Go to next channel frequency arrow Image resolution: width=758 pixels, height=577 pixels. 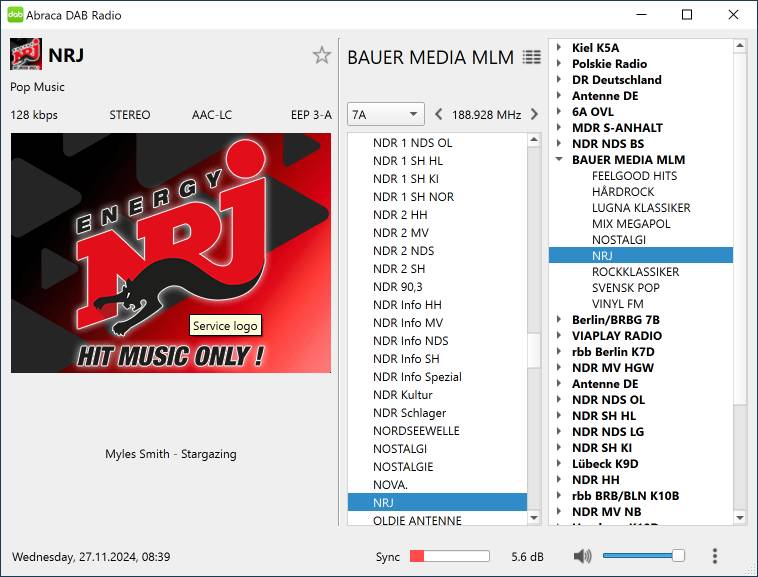point(534,115)
